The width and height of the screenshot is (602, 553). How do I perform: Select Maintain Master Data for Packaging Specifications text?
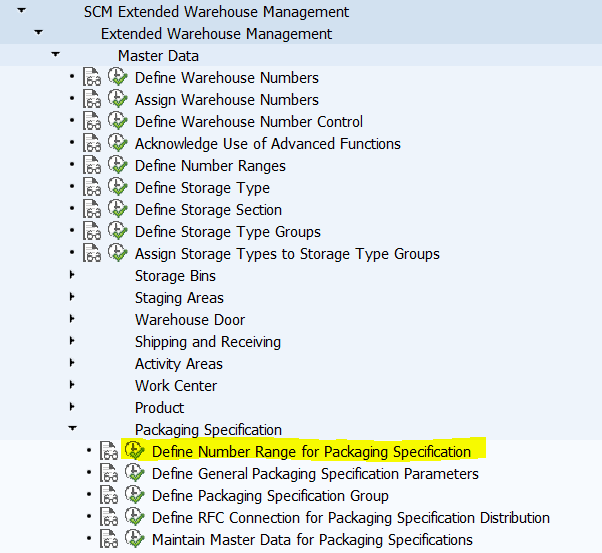[x=313, y=540]
